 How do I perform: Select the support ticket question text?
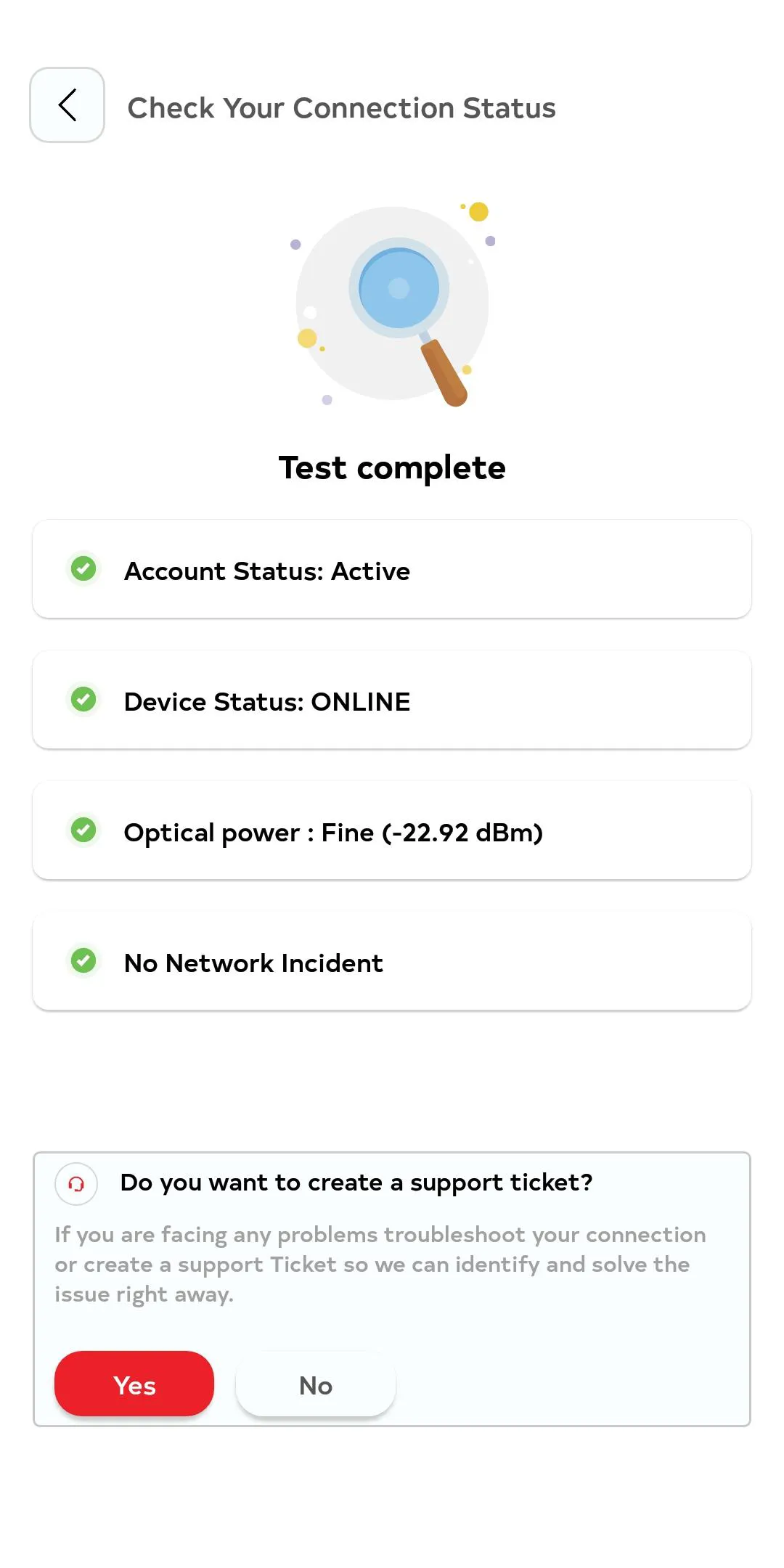coord(356,1182)
